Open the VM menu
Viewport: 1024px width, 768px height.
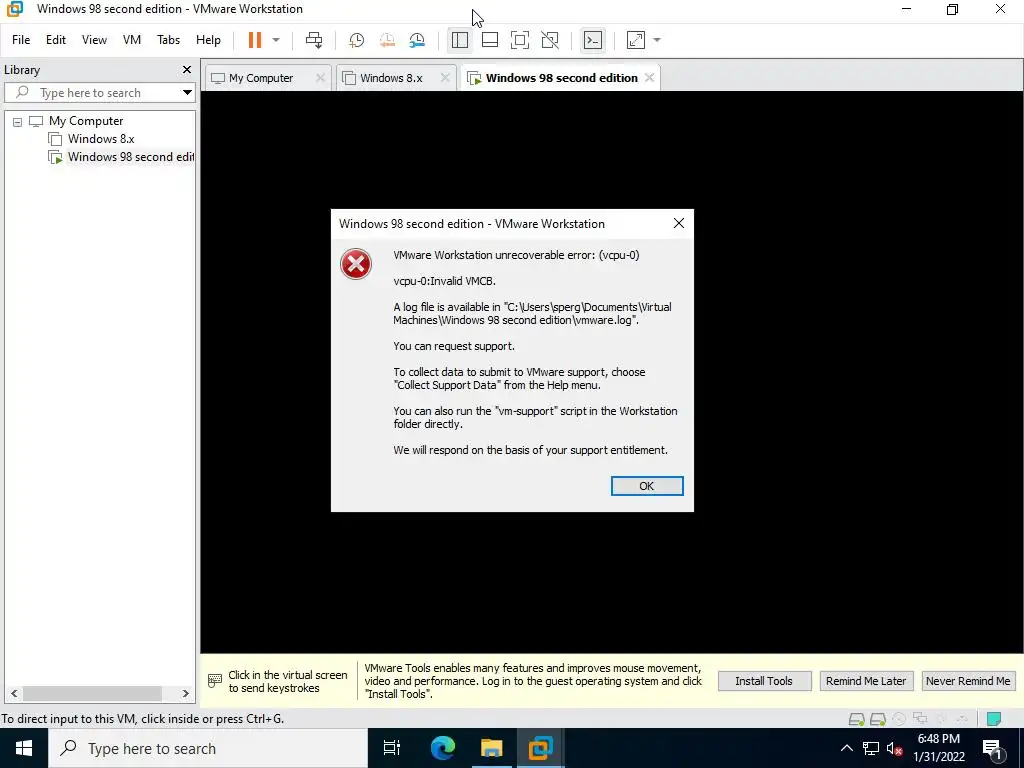(x=132, y=40)
